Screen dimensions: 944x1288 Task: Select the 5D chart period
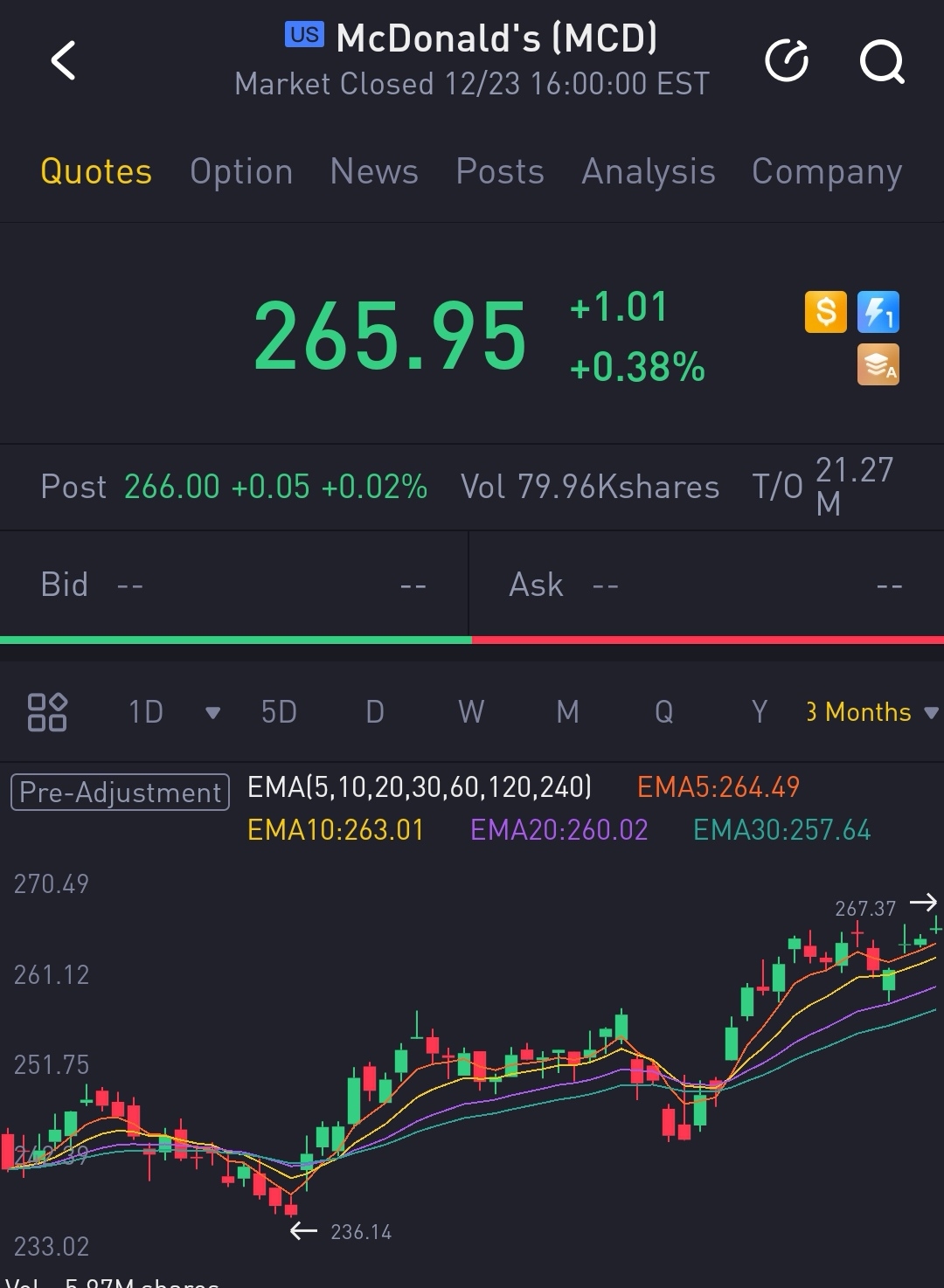pos(279,712)
